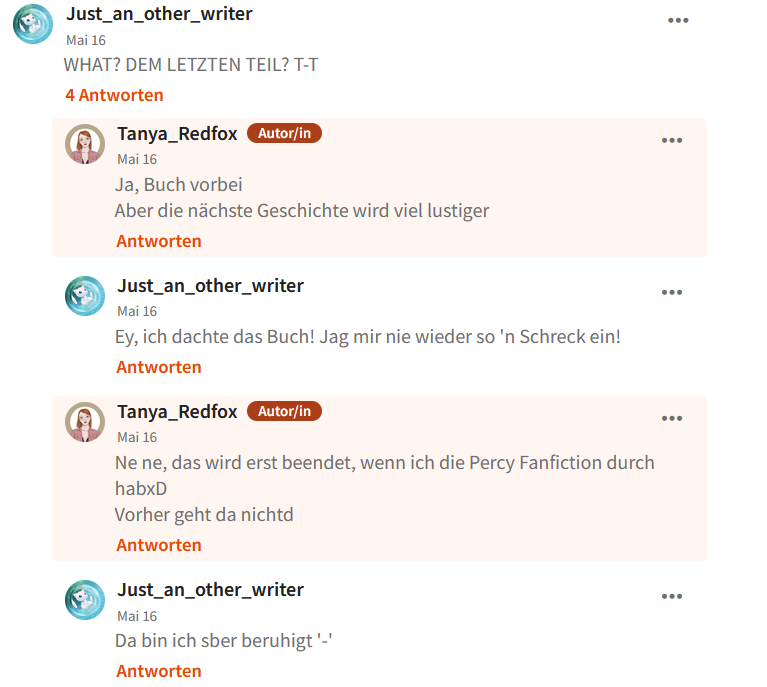Open three-dot menu on 'Ey, ich dachte' reply
The image size is (767, 687).
672,293
